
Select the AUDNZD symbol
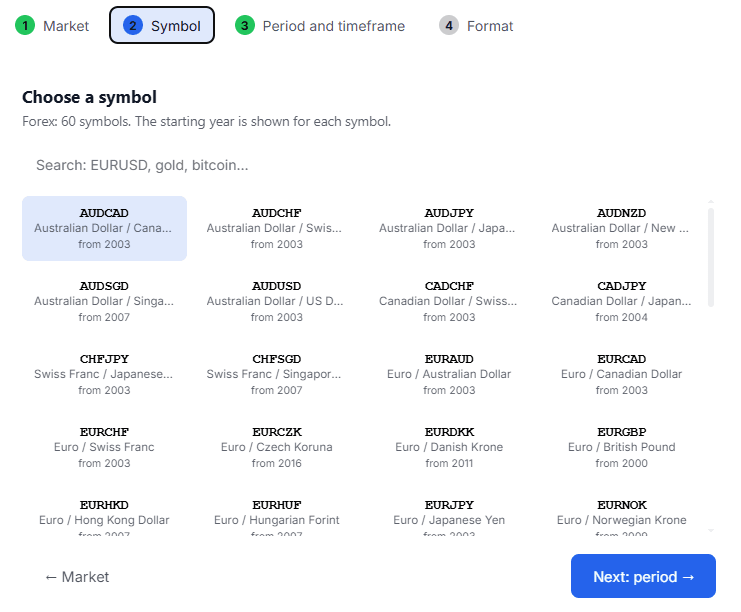click(621, 228)
